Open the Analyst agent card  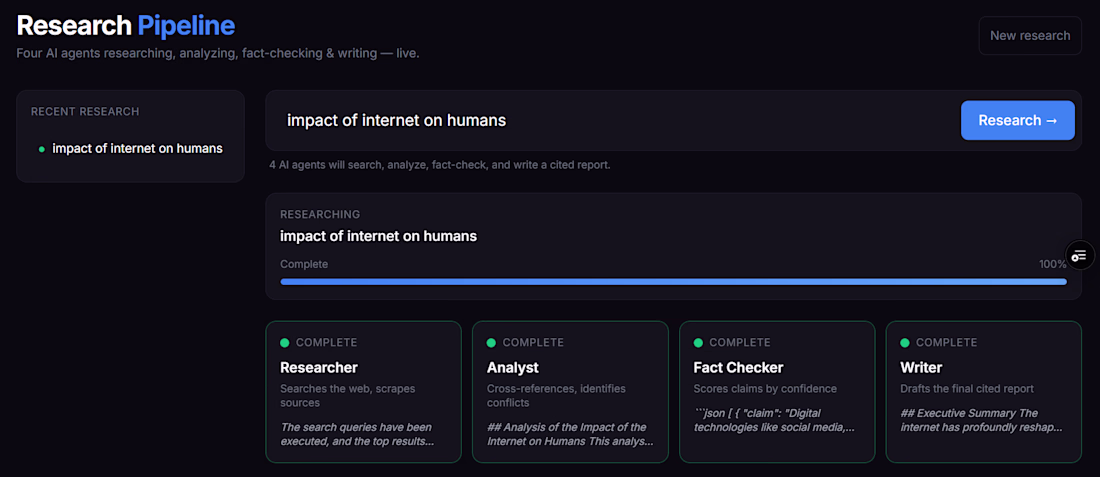click(570, 392)
